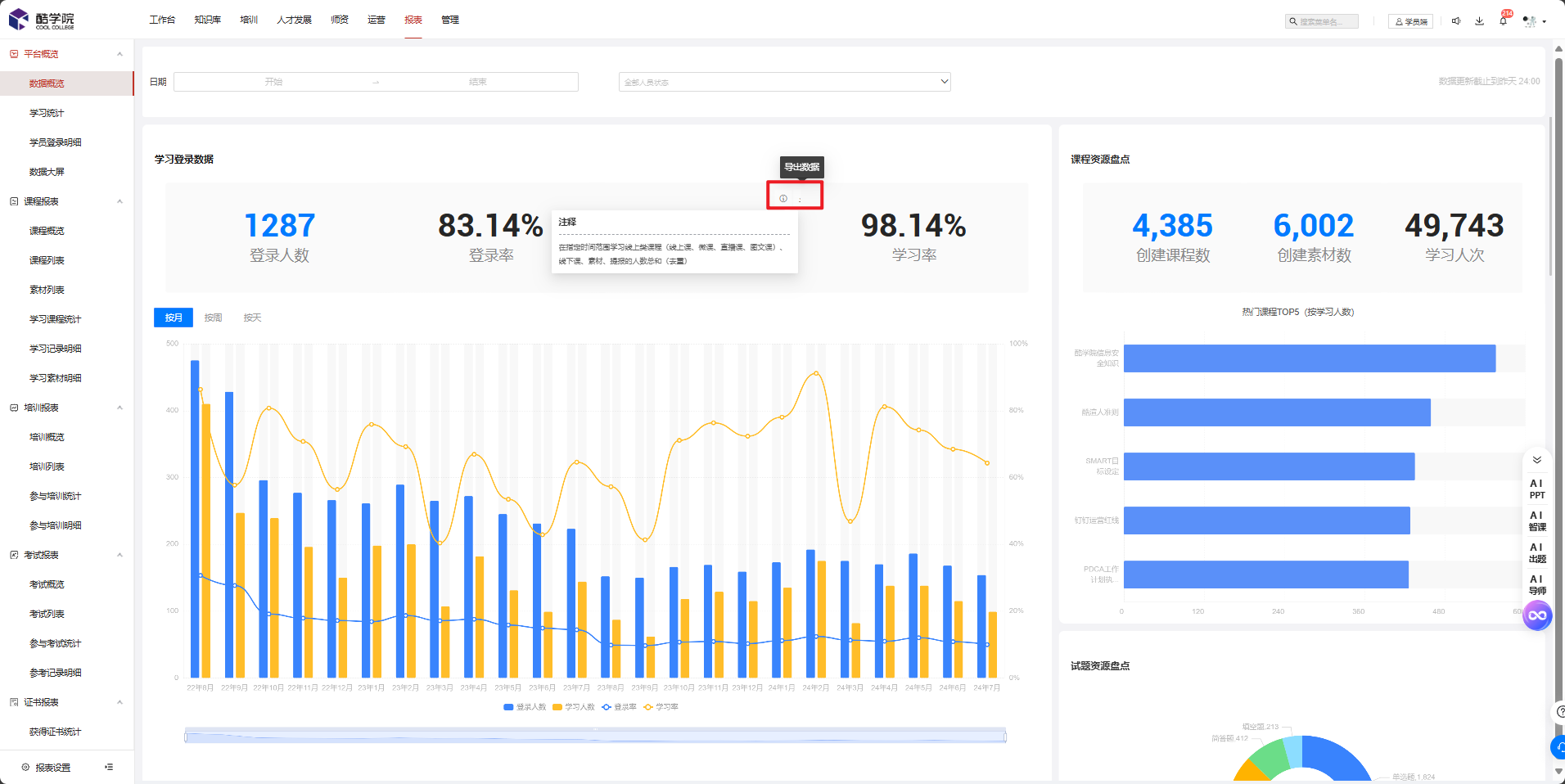Image resolution: width=1565 pixels, height=784 pixels.
Task: Open 参与考试统计 in sidebar
Action: click(56, 643)
